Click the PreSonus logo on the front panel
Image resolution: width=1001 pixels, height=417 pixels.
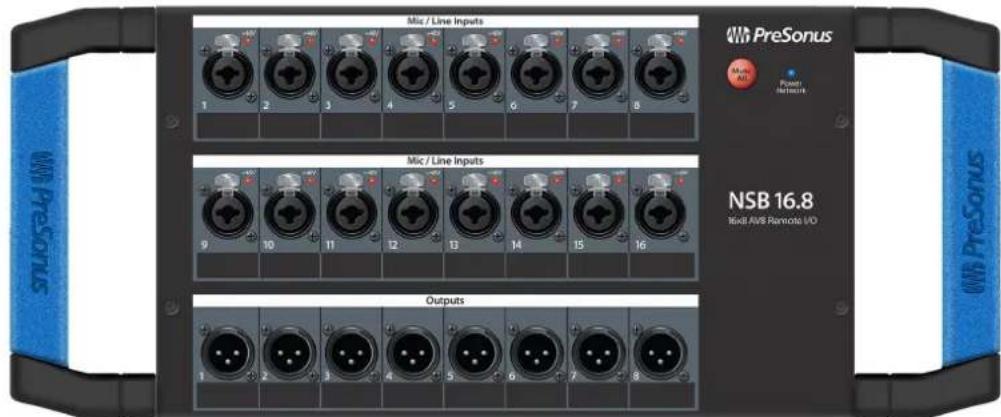[779, 35]
